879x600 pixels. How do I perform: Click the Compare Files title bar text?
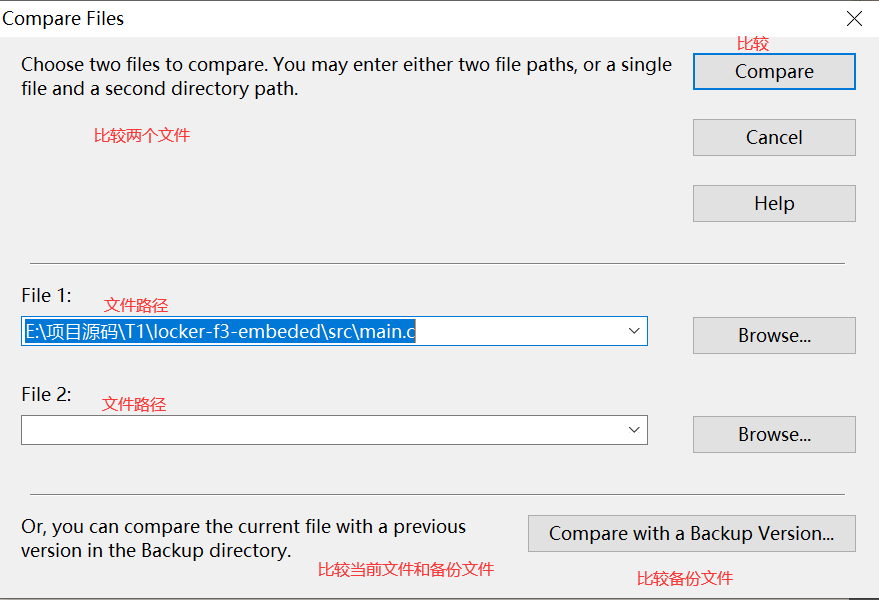(64, 18)
